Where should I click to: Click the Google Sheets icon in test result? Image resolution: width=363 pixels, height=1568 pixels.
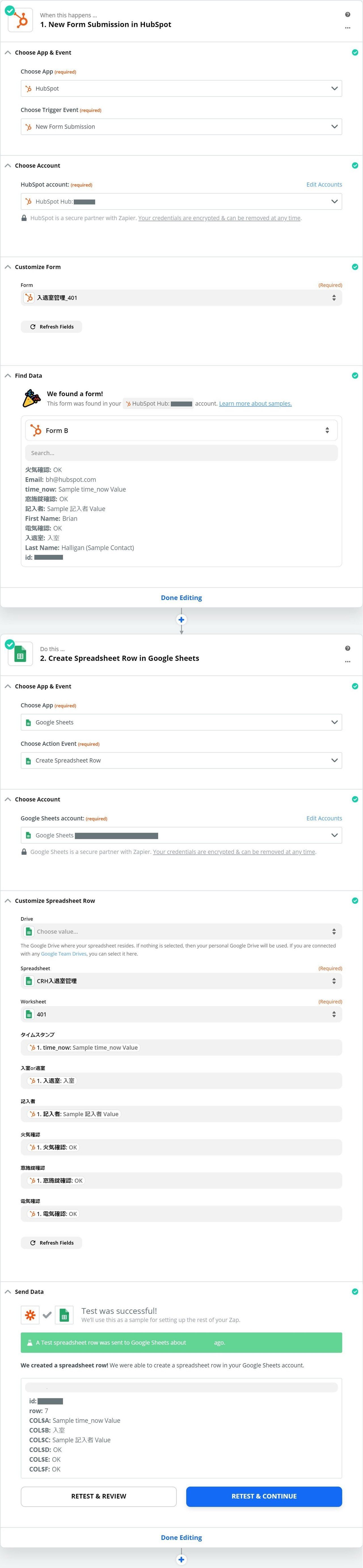tap(64, 1316)
